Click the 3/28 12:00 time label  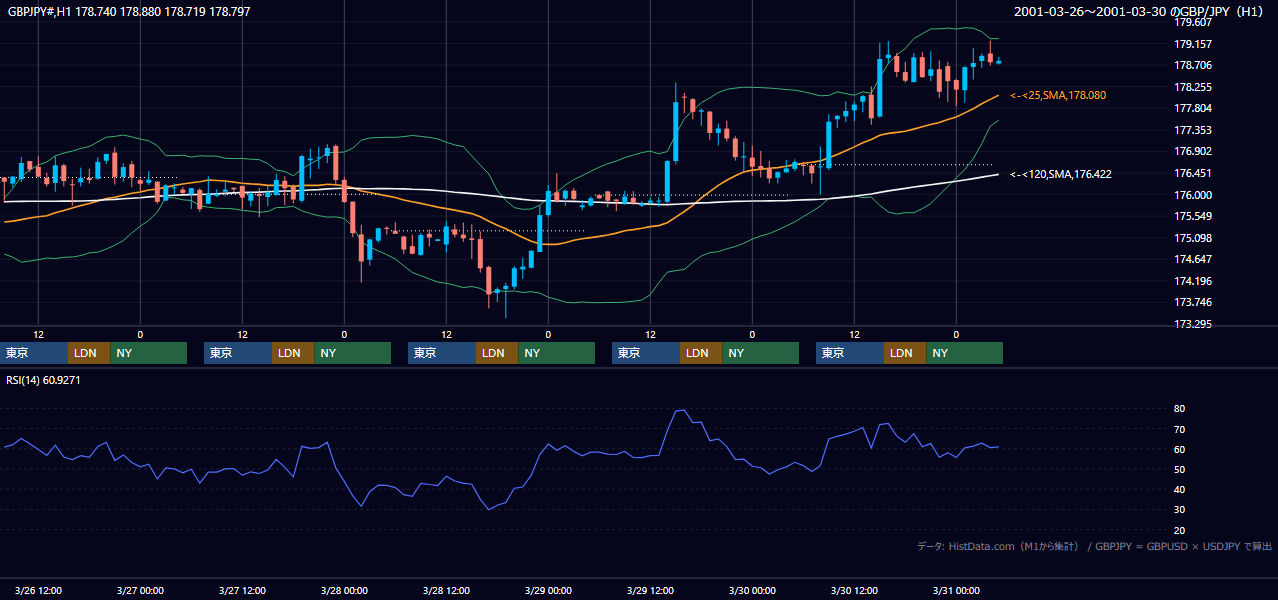(446, 591)
